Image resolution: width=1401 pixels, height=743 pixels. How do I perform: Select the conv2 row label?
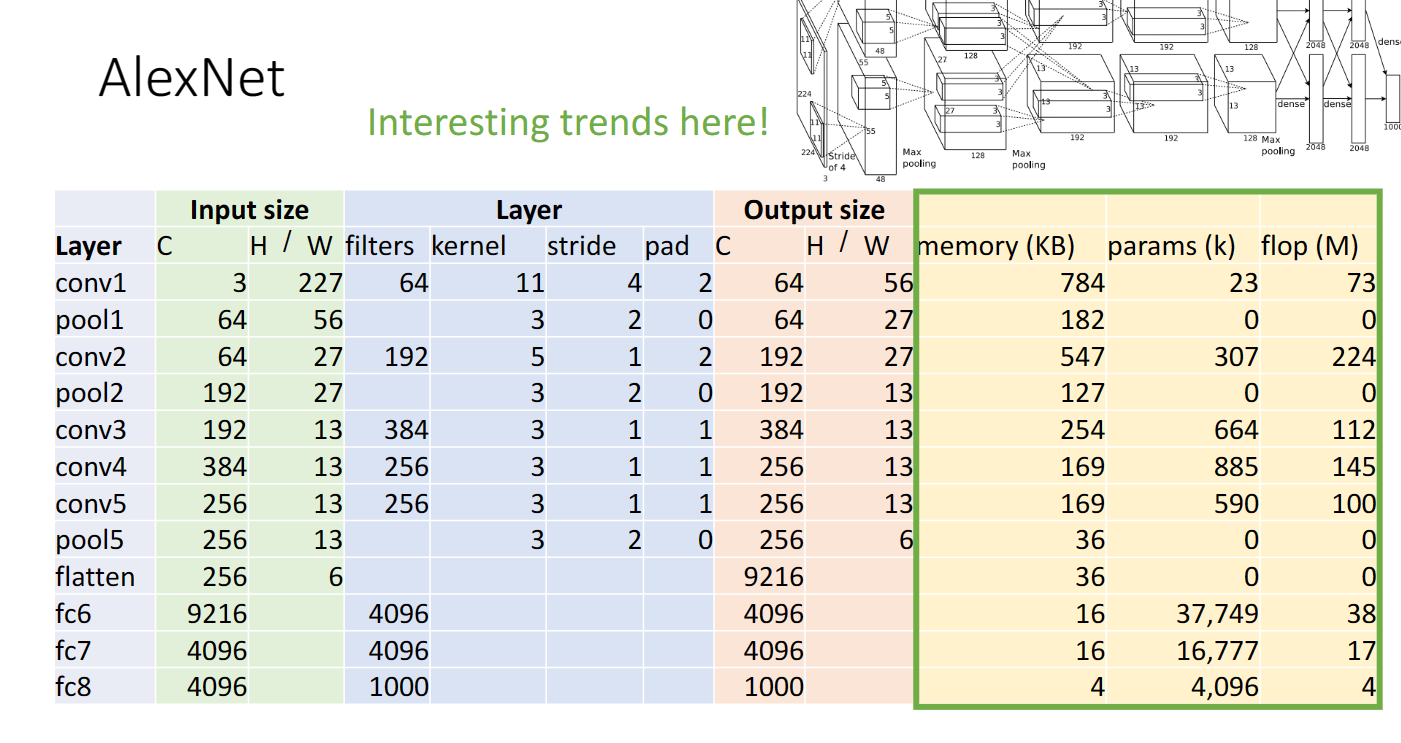pos(91,356)
